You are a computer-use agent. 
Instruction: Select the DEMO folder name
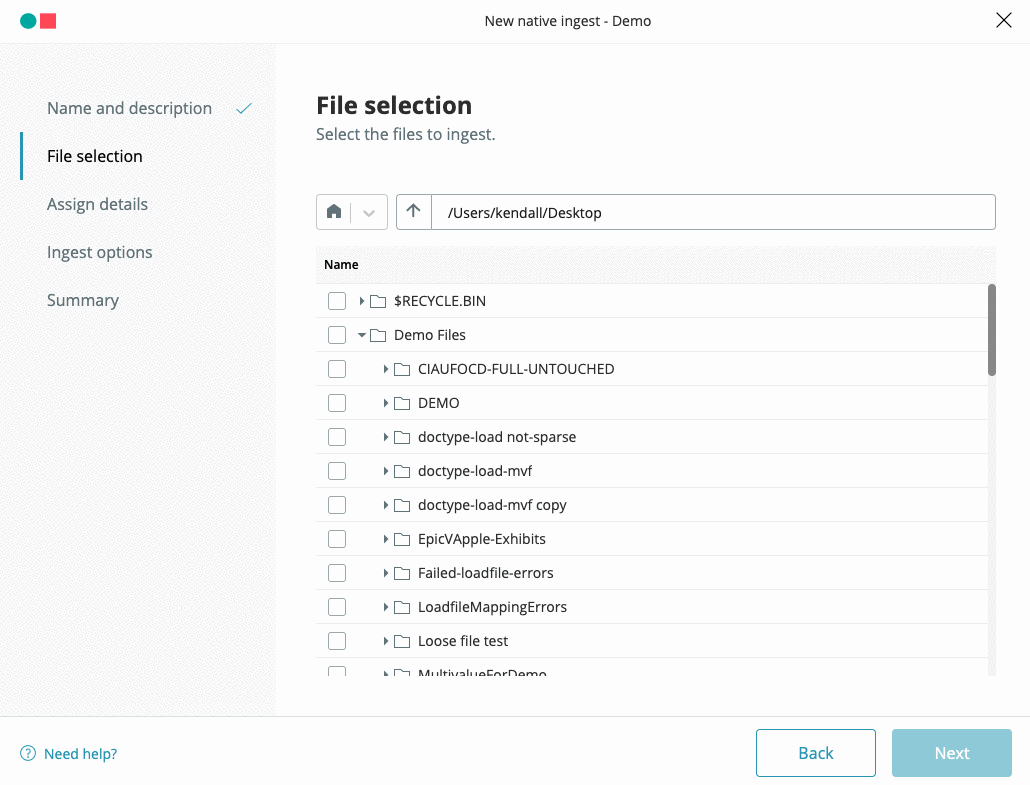tap(439, 403)
